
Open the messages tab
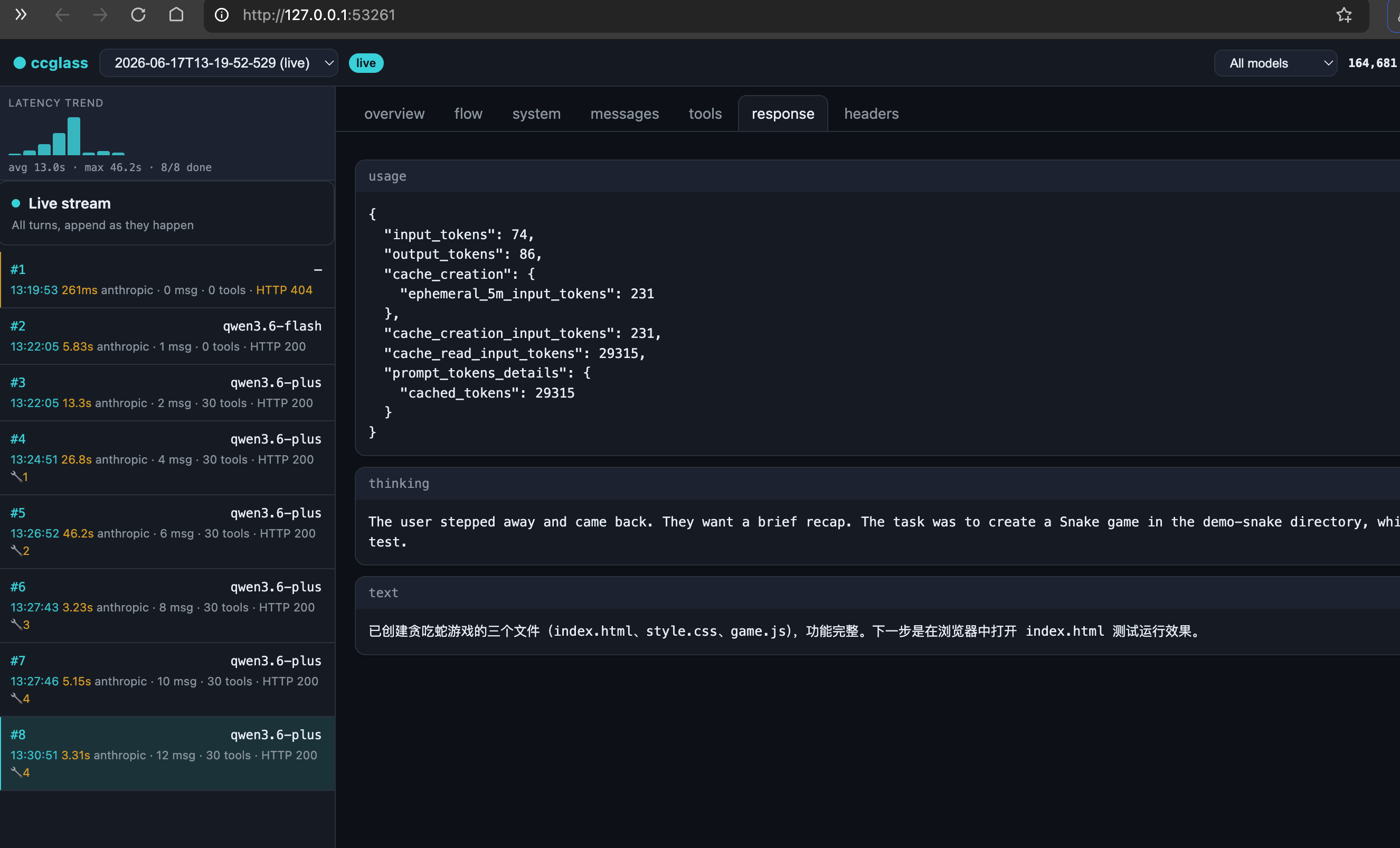coord(625,114)
